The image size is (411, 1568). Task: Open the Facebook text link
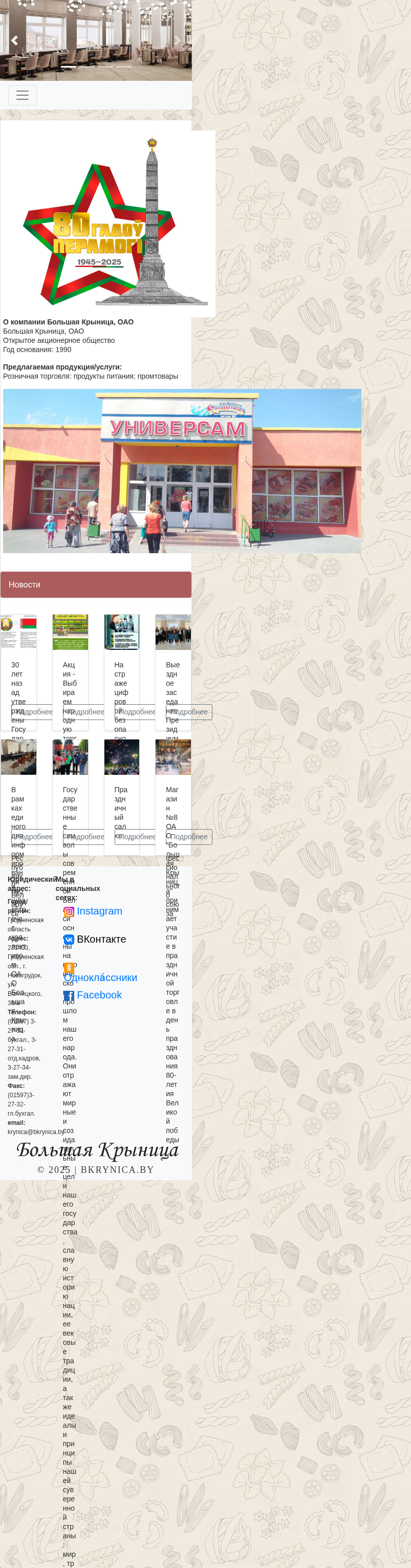(99, 995)
